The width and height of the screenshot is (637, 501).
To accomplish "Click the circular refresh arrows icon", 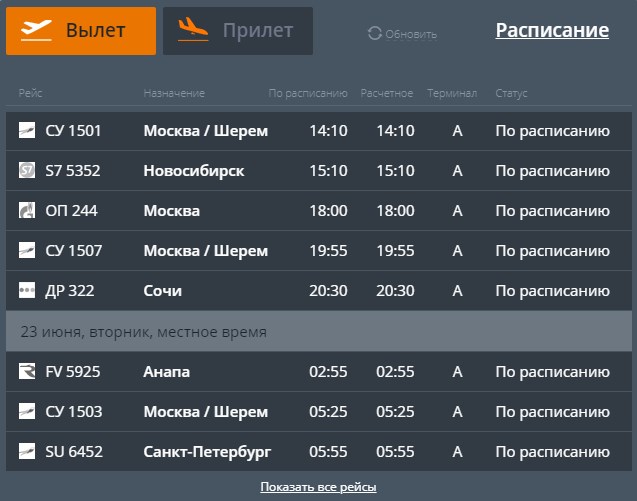I will [x=375, y=34].
